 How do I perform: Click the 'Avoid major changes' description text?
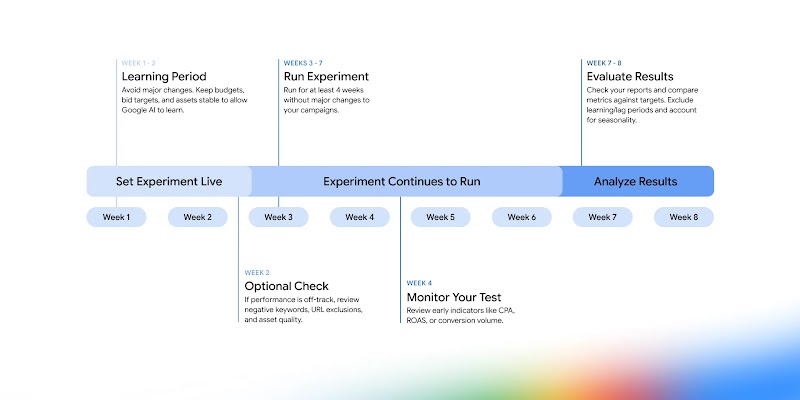click(x=184, y=100)
